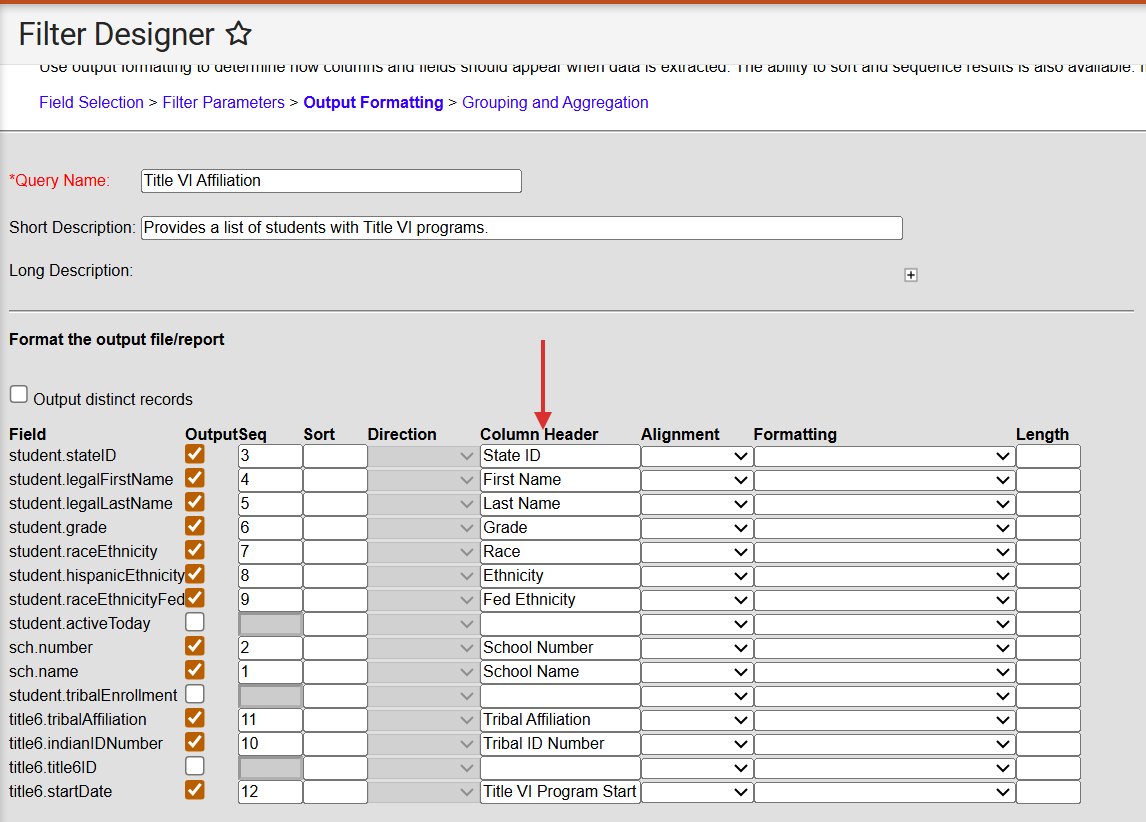
Task: Open Formatting dropdown for student.legalLastName
Action: coord(884,504)
